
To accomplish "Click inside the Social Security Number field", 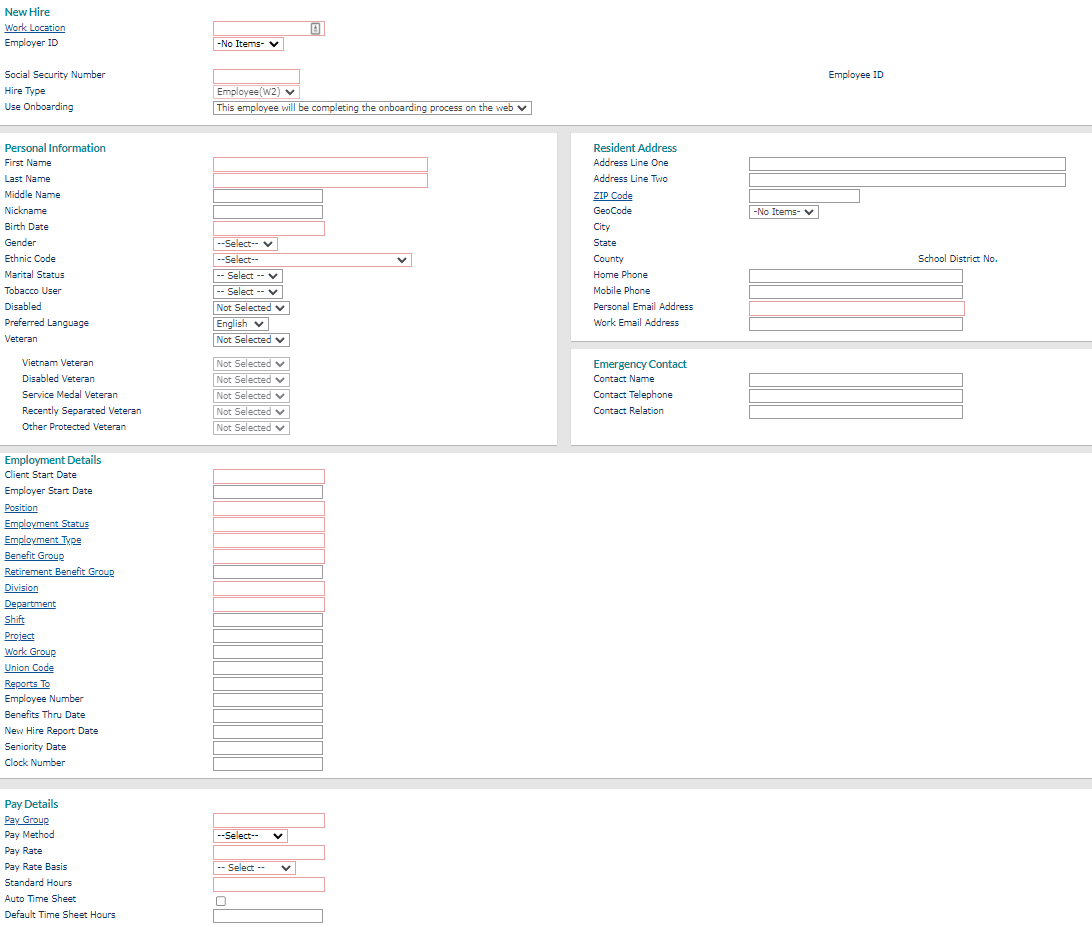I will pos(257,75).
